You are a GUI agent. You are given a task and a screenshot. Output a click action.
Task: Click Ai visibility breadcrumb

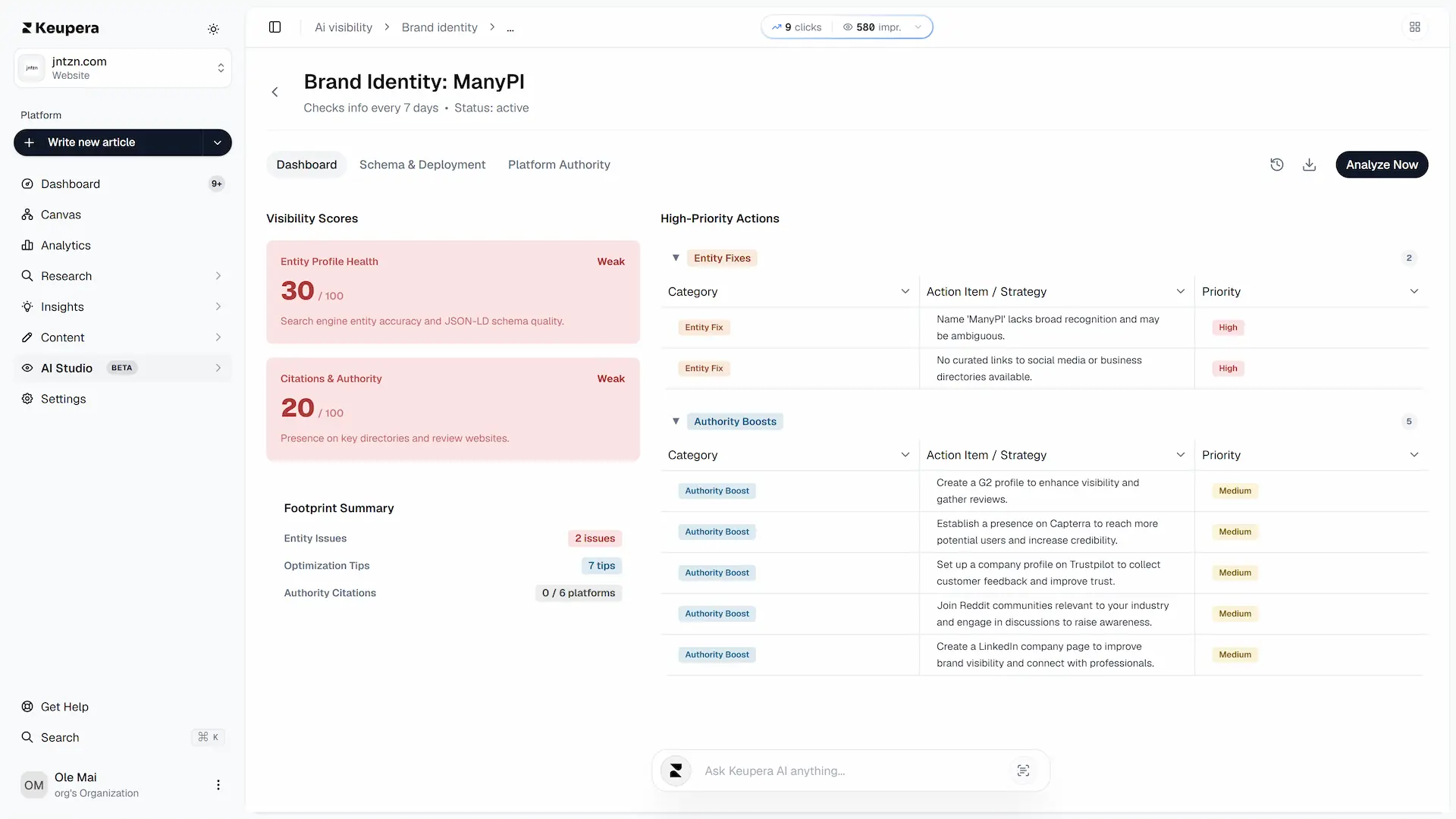coord(344,27)
